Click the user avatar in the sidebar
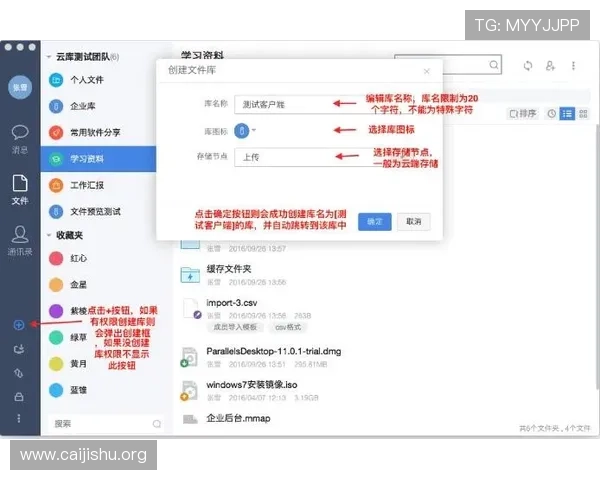The image size is (600, 480). [20, 87]
